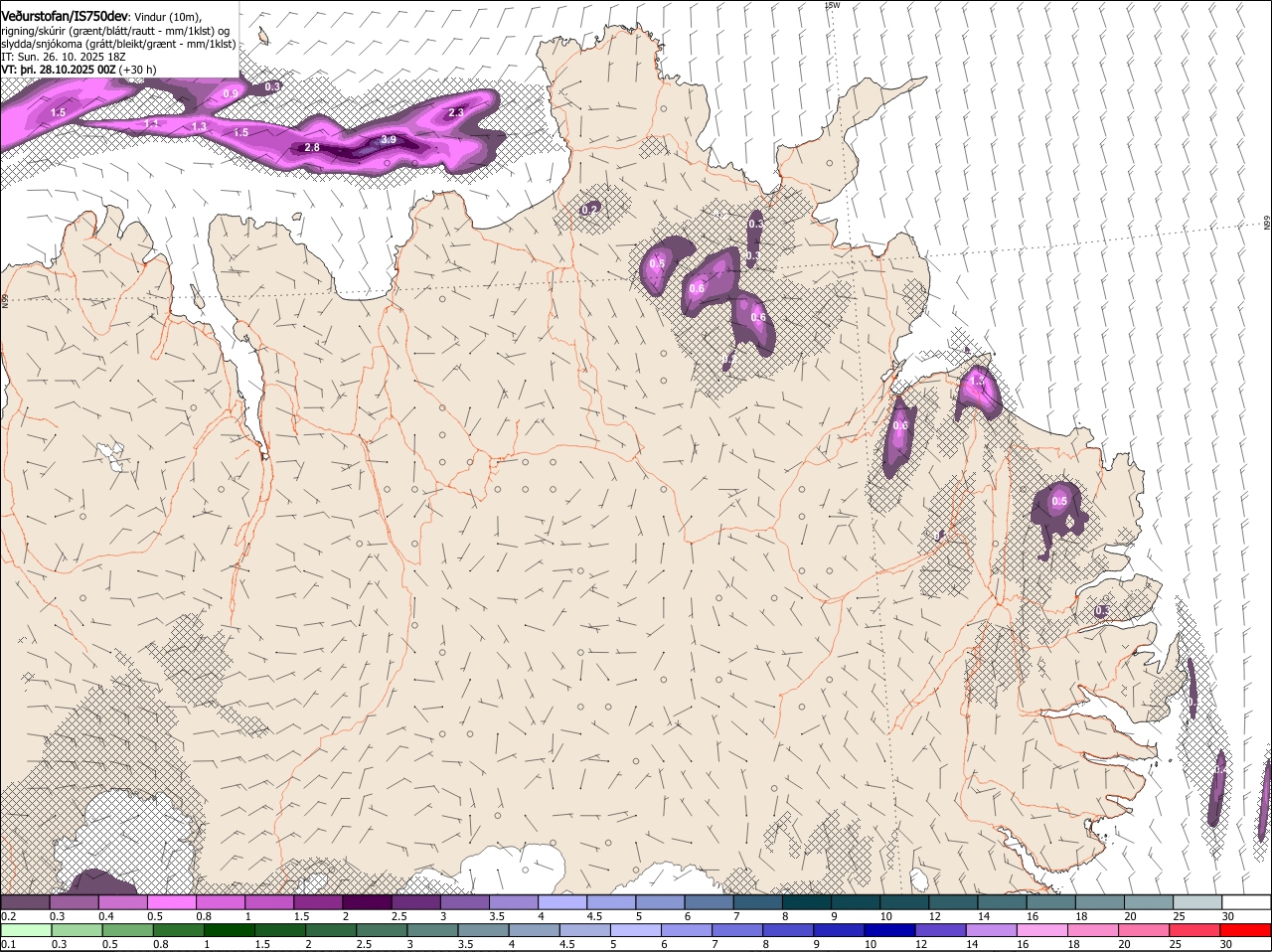Pick the snow legend swatch labeled 0.8
Screen dimensions: 1272x952
(x=220, y=901)
